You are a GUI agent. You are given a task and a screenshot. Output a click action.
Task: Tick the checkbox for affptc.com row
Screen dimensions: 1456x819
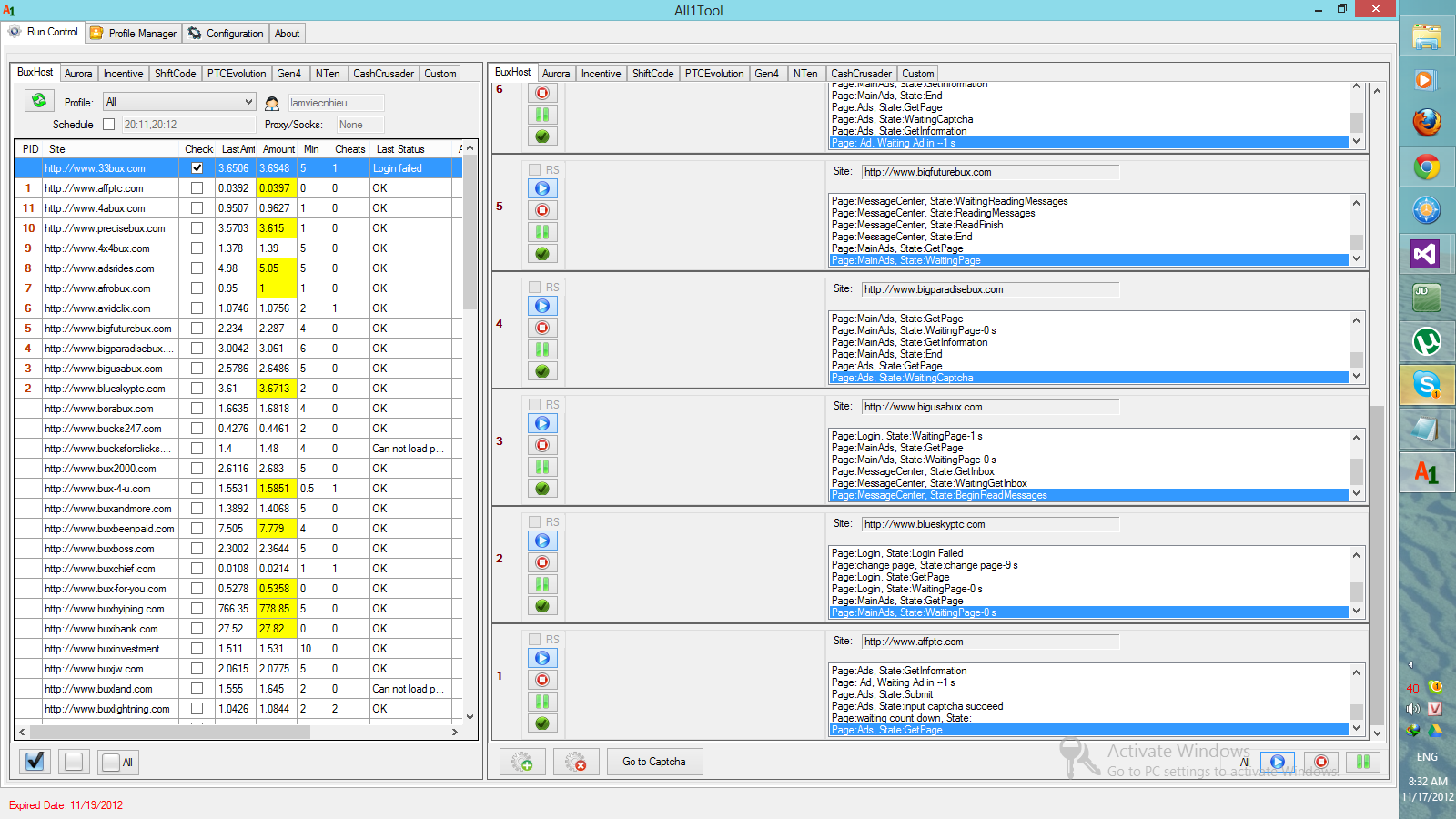coord(197,188)
